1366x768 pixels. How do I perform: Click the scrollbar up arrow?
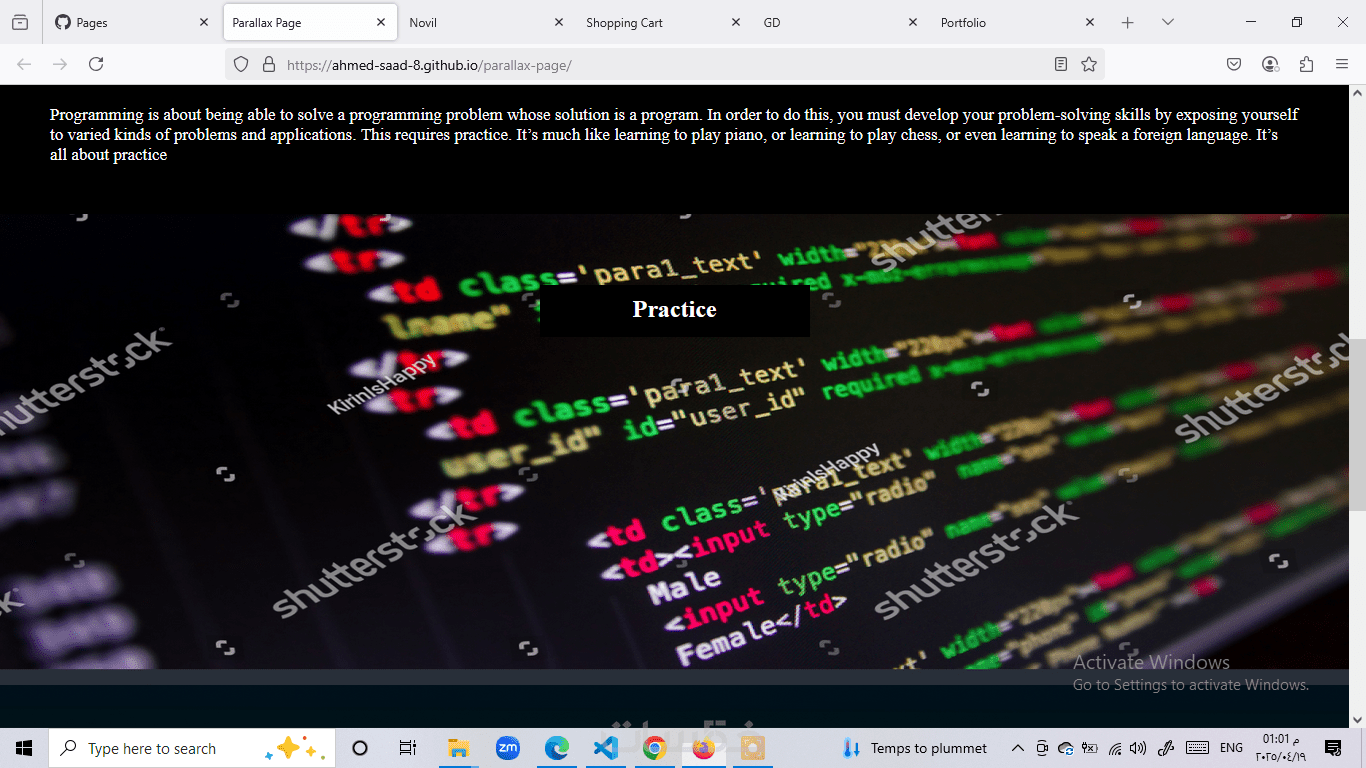pyautogui.click(x=1357, y=93)
